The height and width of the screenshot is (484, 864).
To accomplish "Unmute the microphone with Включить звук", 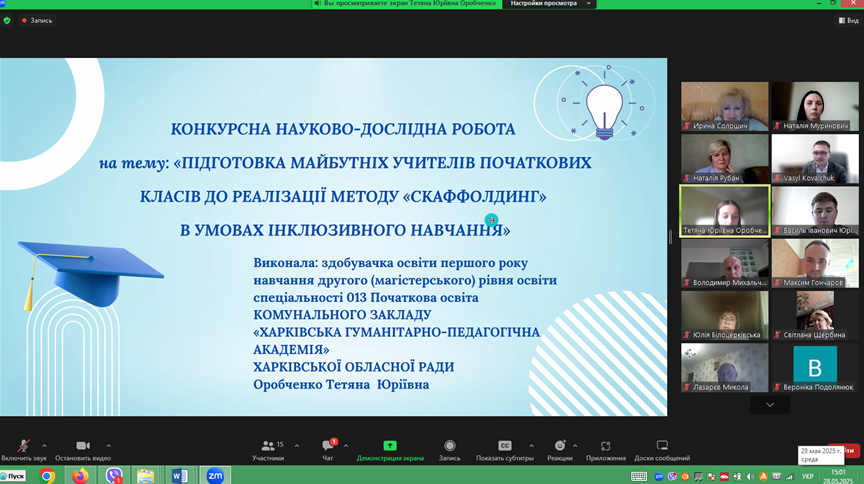I will pyautogui.click(x=23, y=450).
